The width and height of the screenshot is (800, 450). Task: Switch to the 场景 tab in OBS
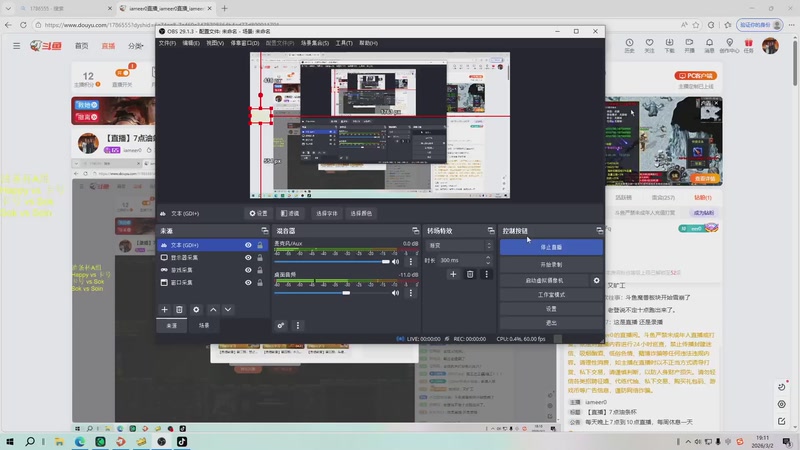pyautogui.click(x=204, y=326)
